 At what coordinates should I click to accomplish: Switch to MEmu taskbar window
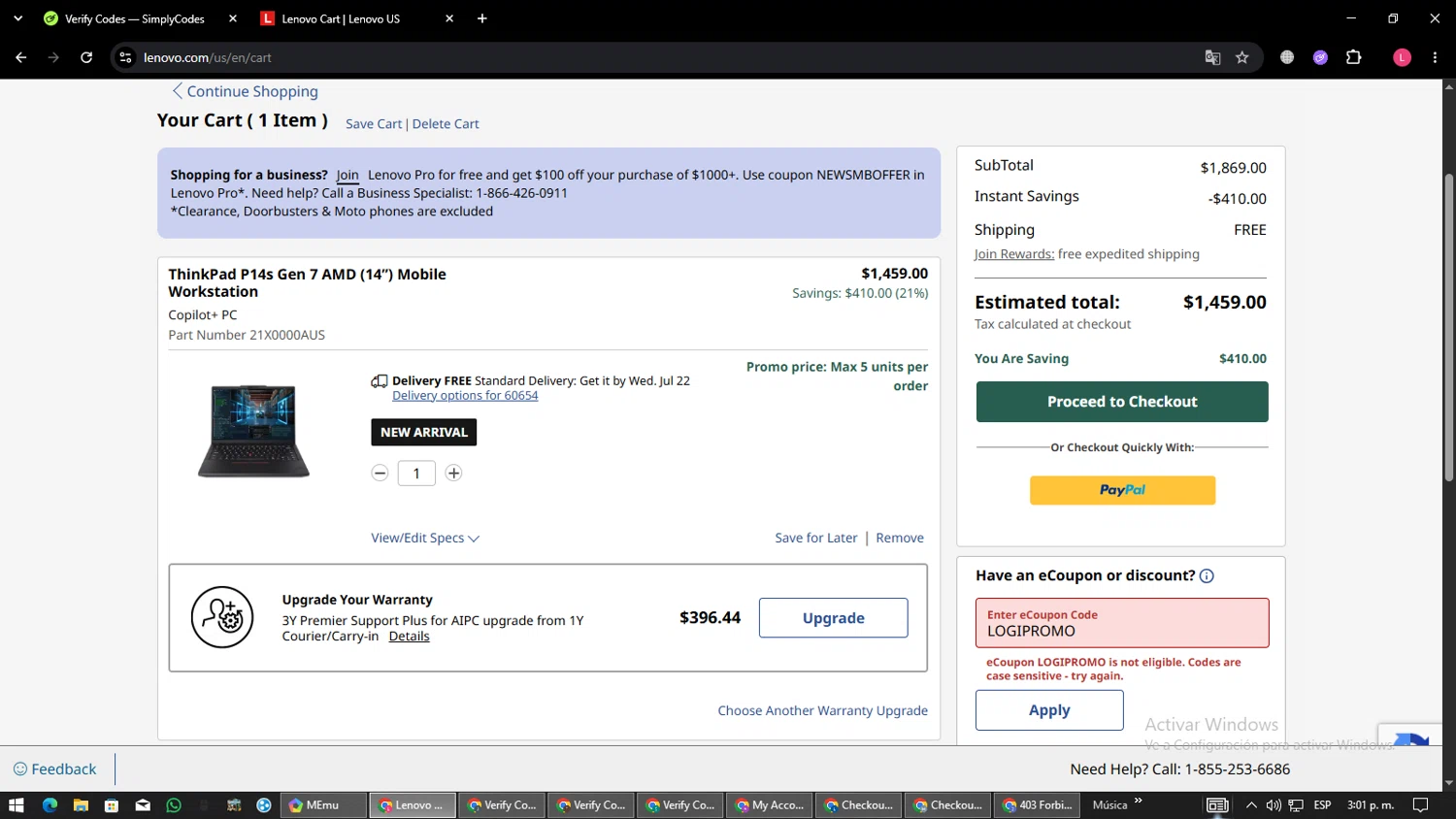tap(323, 805)
